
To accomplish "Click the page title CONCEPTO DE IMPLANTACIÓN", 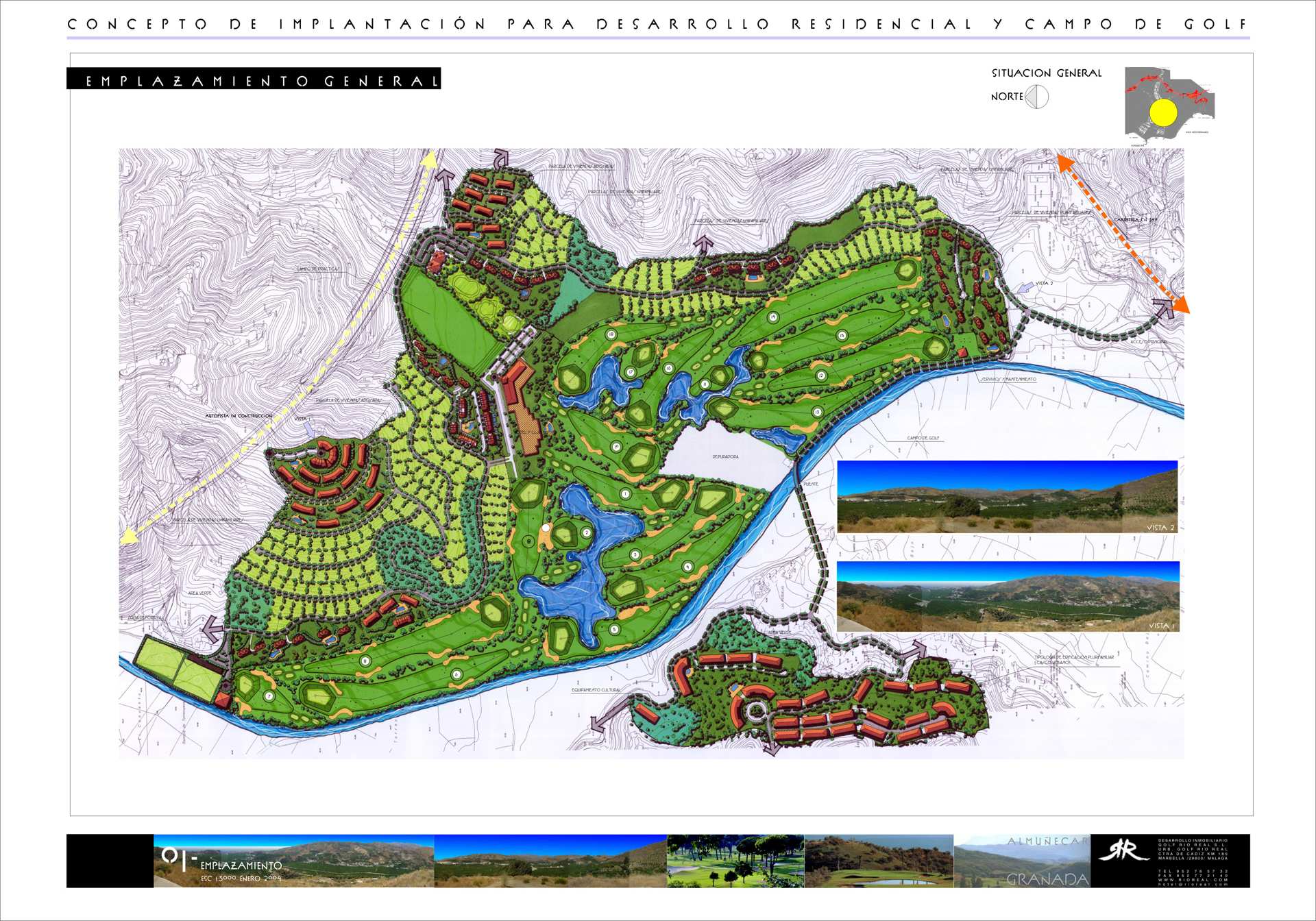I will pyautogui.click(x=276, y=24).
